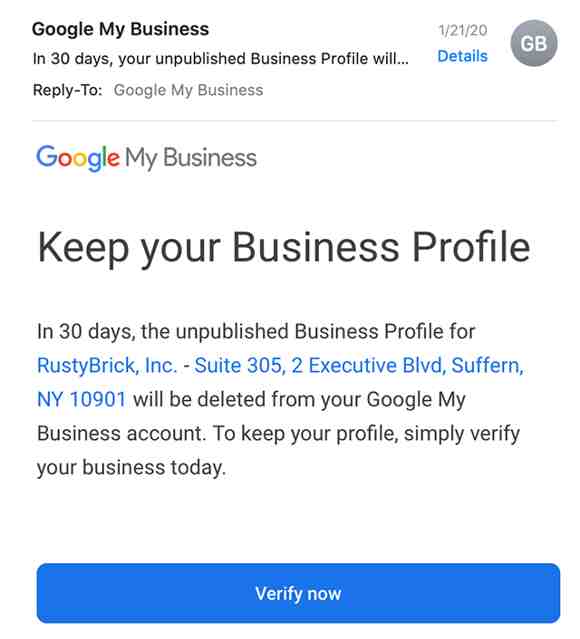Click the colorful Google word in the logo
This screenshot has width=580, height=639.
click(78, 158)
